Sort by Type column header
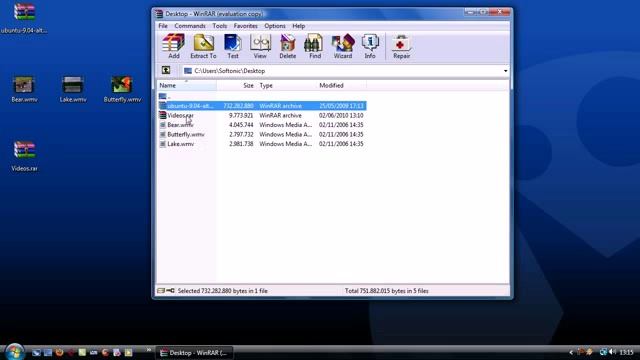Screen dimensions: 640x360 coord(287,85)
